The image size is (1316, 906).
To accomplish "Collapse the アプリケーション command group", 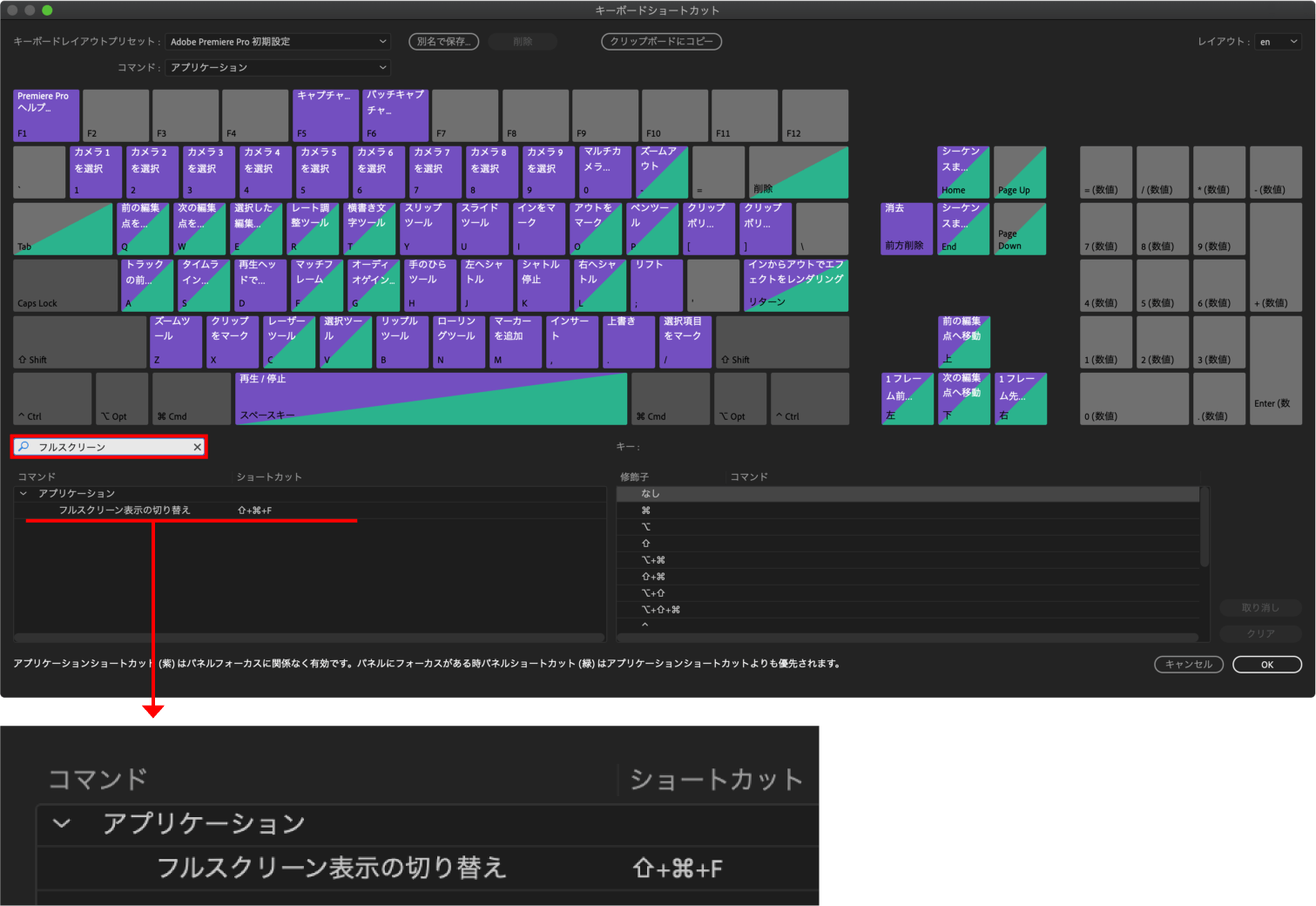I will [24, 493].
